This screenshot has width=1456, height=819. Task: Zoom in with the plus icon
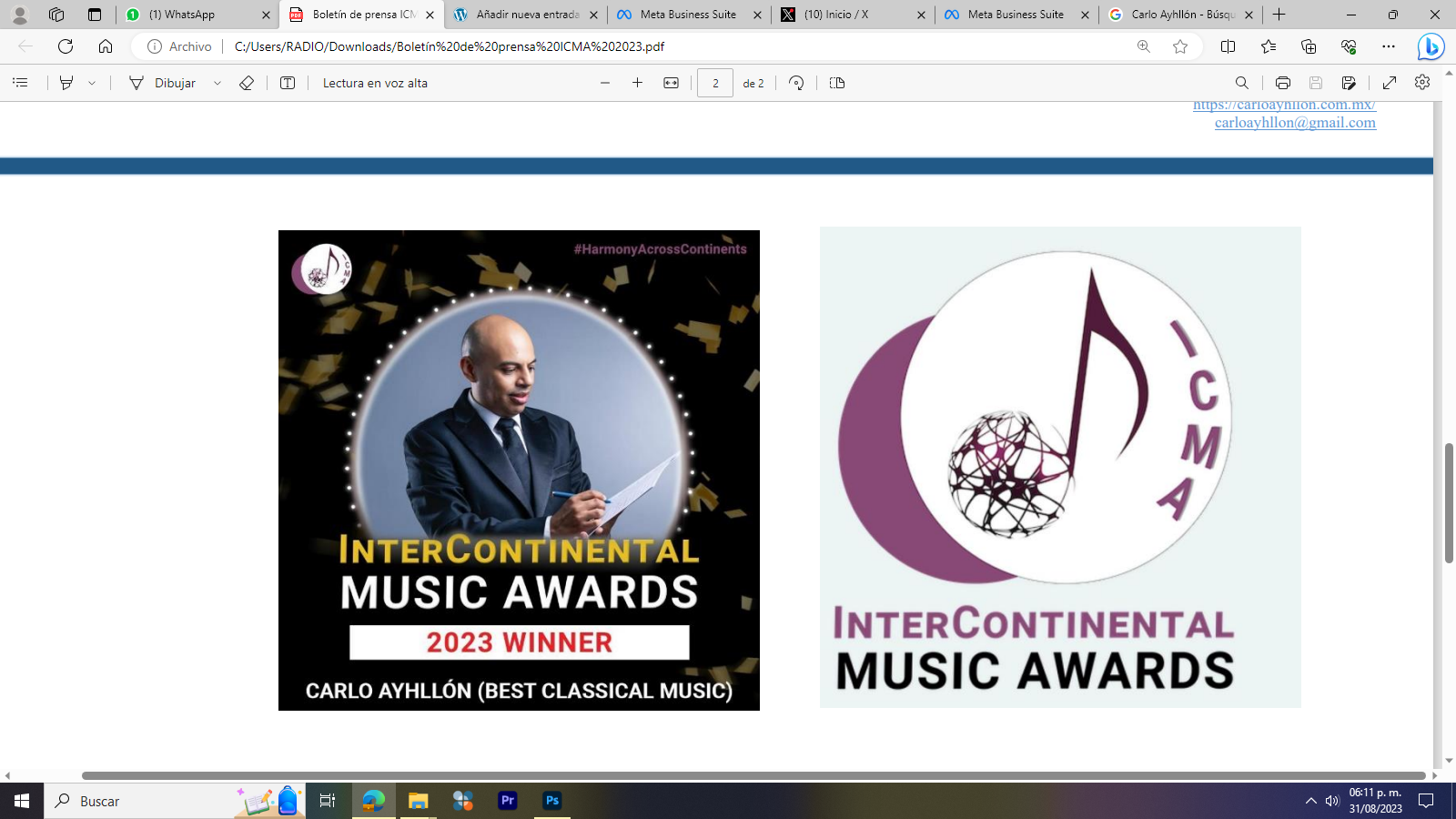coord(638,83)
